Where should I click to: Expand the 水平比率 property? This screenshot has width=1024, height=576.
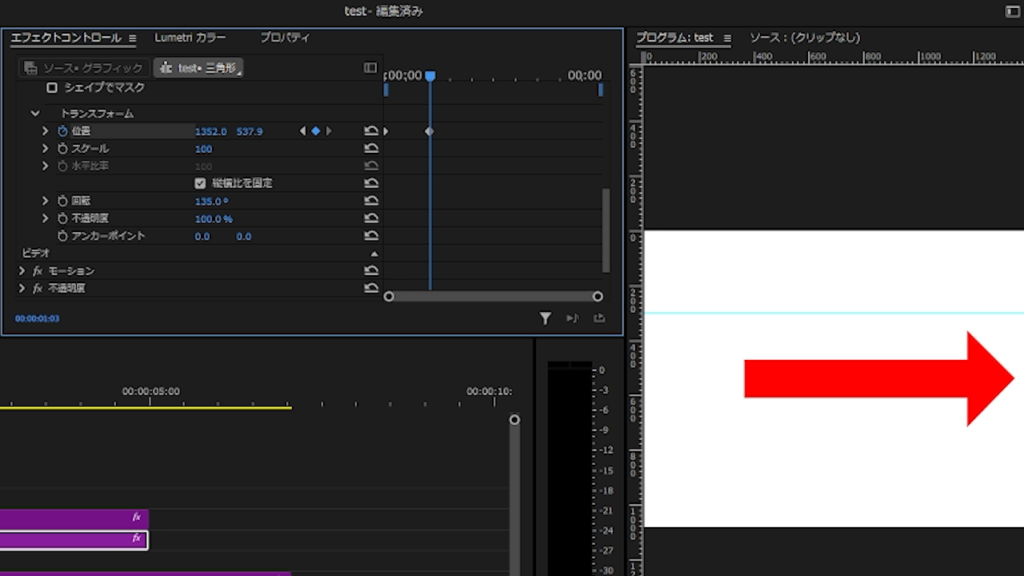tap(45, 166)
